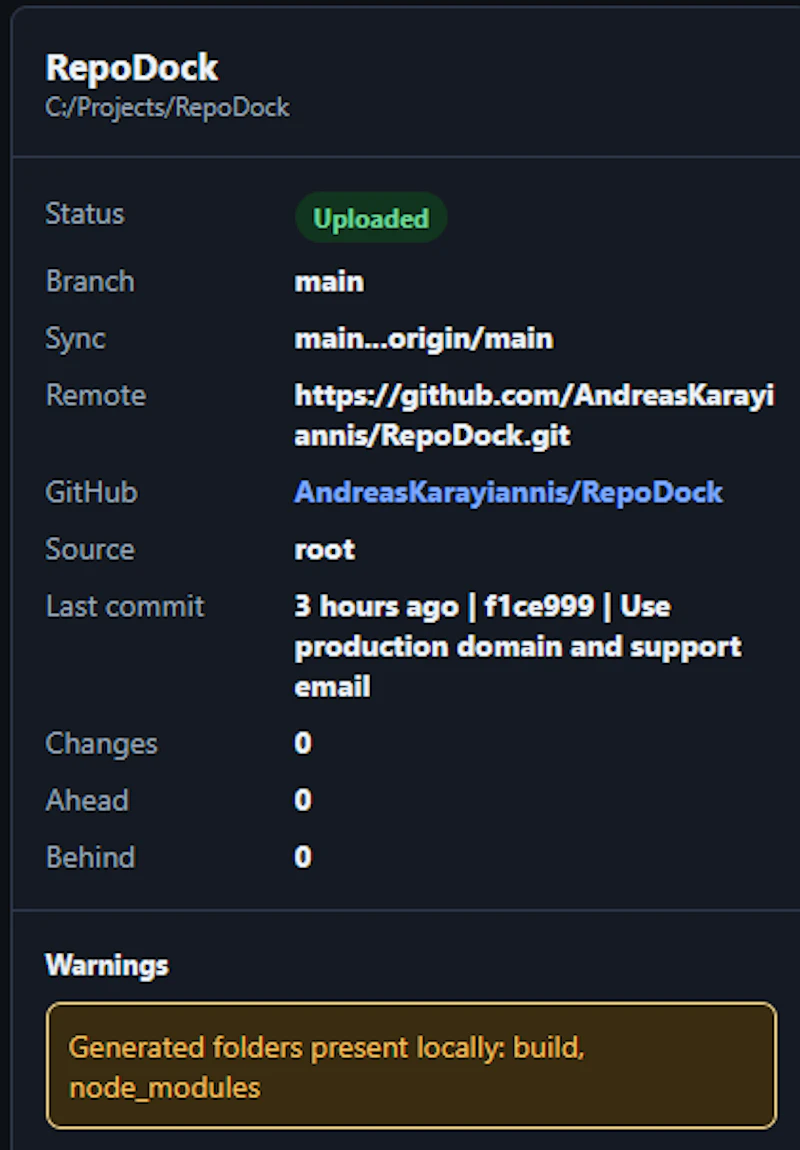Click the Ahead label
This screenshot has height=1150, width=800.
click(87, 800)
